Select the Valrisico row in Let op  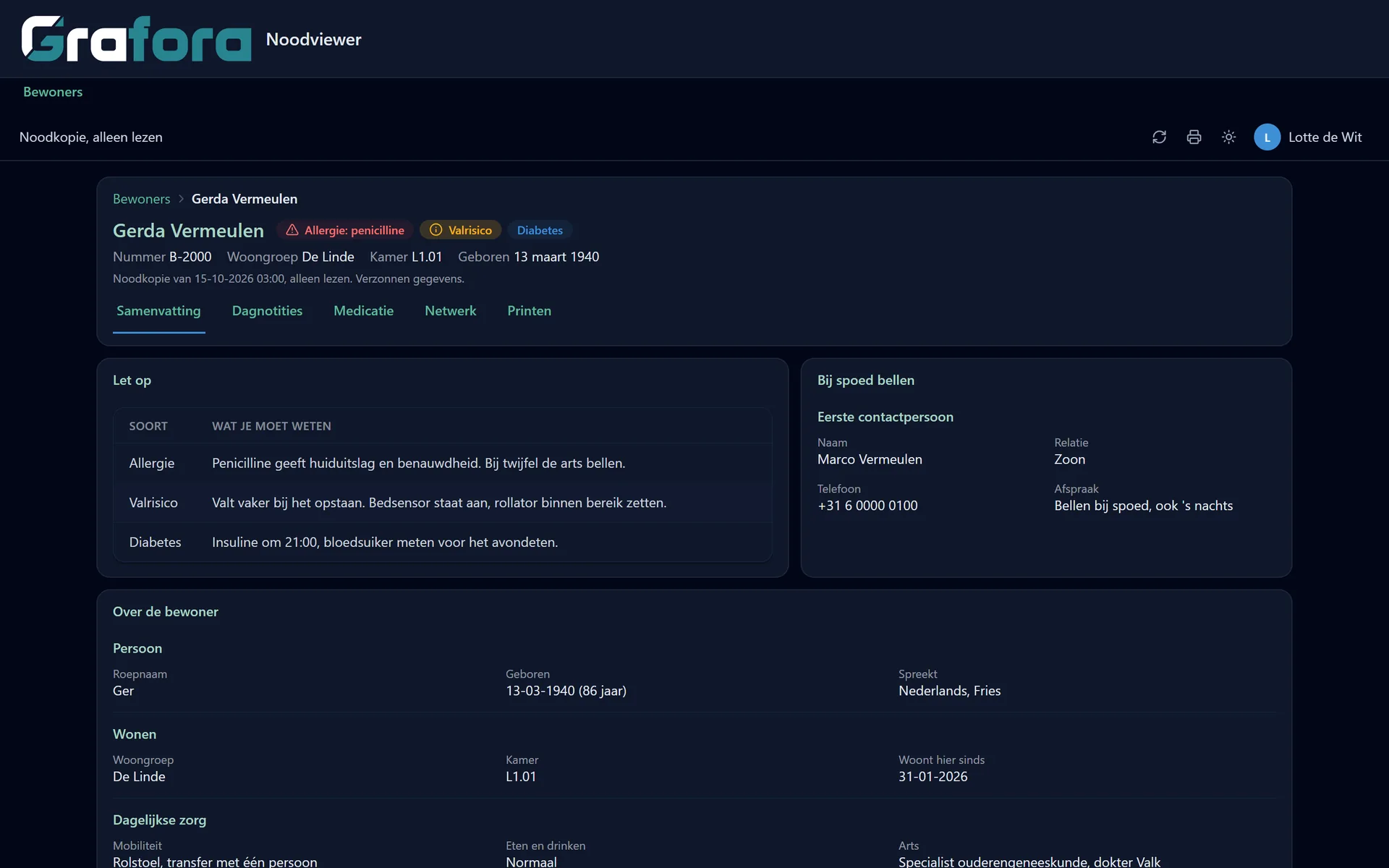(442, 503)
